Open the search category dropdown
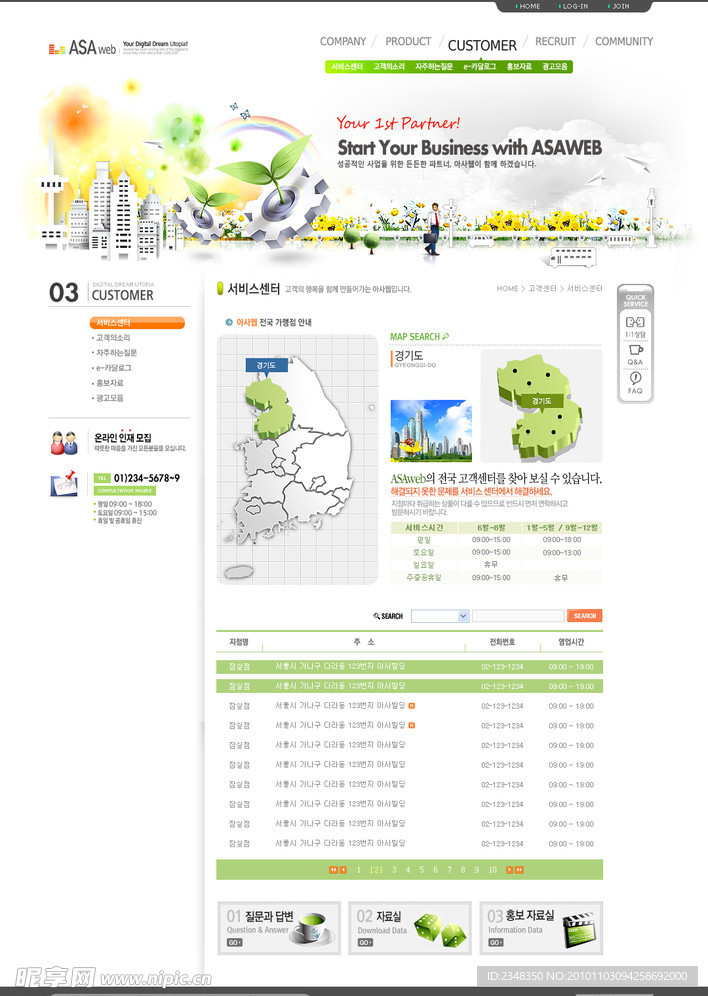The image size is (708, 996). click(440, 616)
